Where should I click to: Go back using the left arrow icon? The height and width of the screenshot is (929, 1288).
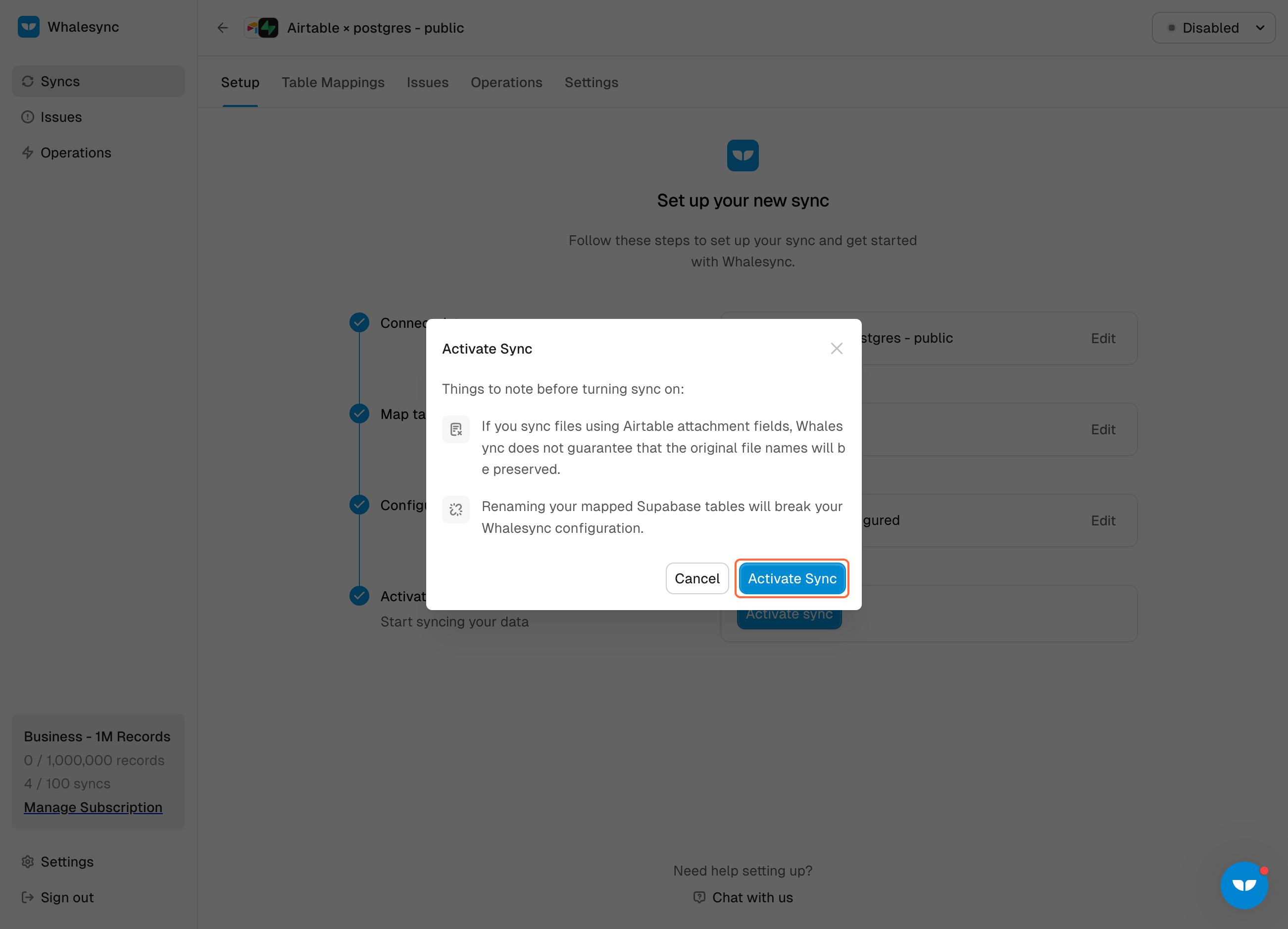pyautogui.click(x=223, y=28)
